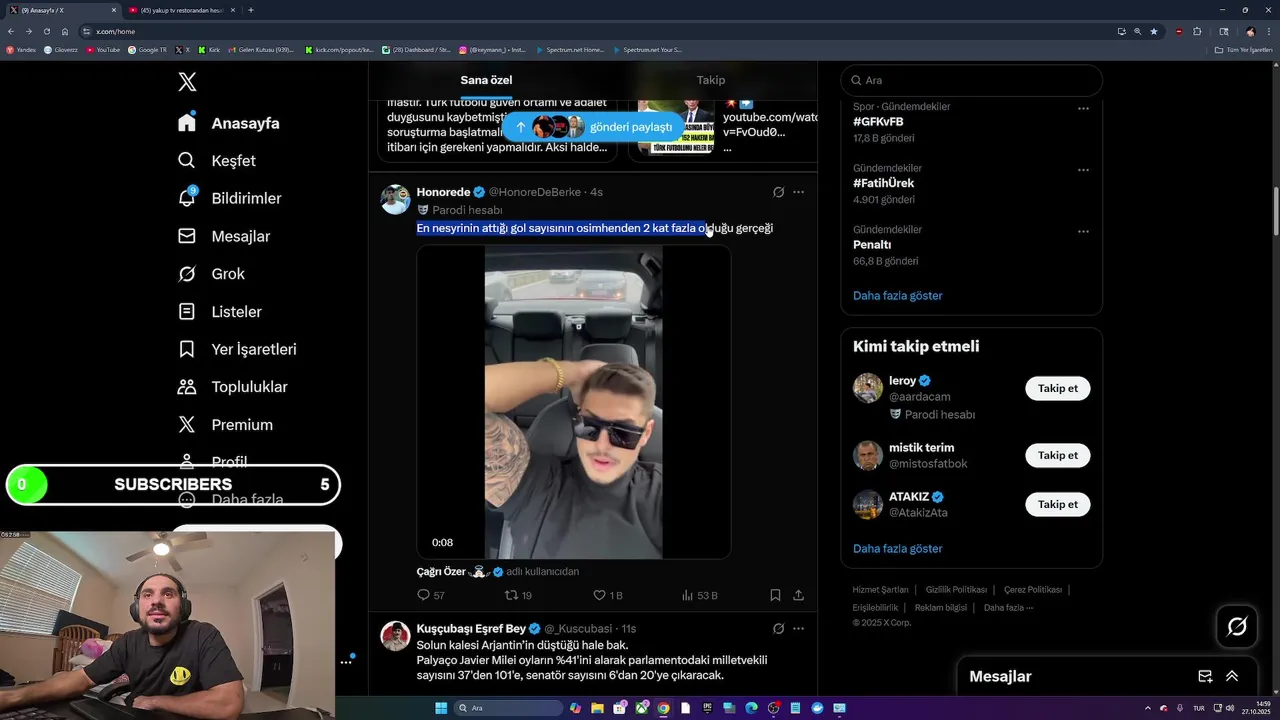Screen dimensions: 1280x720
Task: Open Kick bookmark in the bookmarks bar
Action: point(209,49)
